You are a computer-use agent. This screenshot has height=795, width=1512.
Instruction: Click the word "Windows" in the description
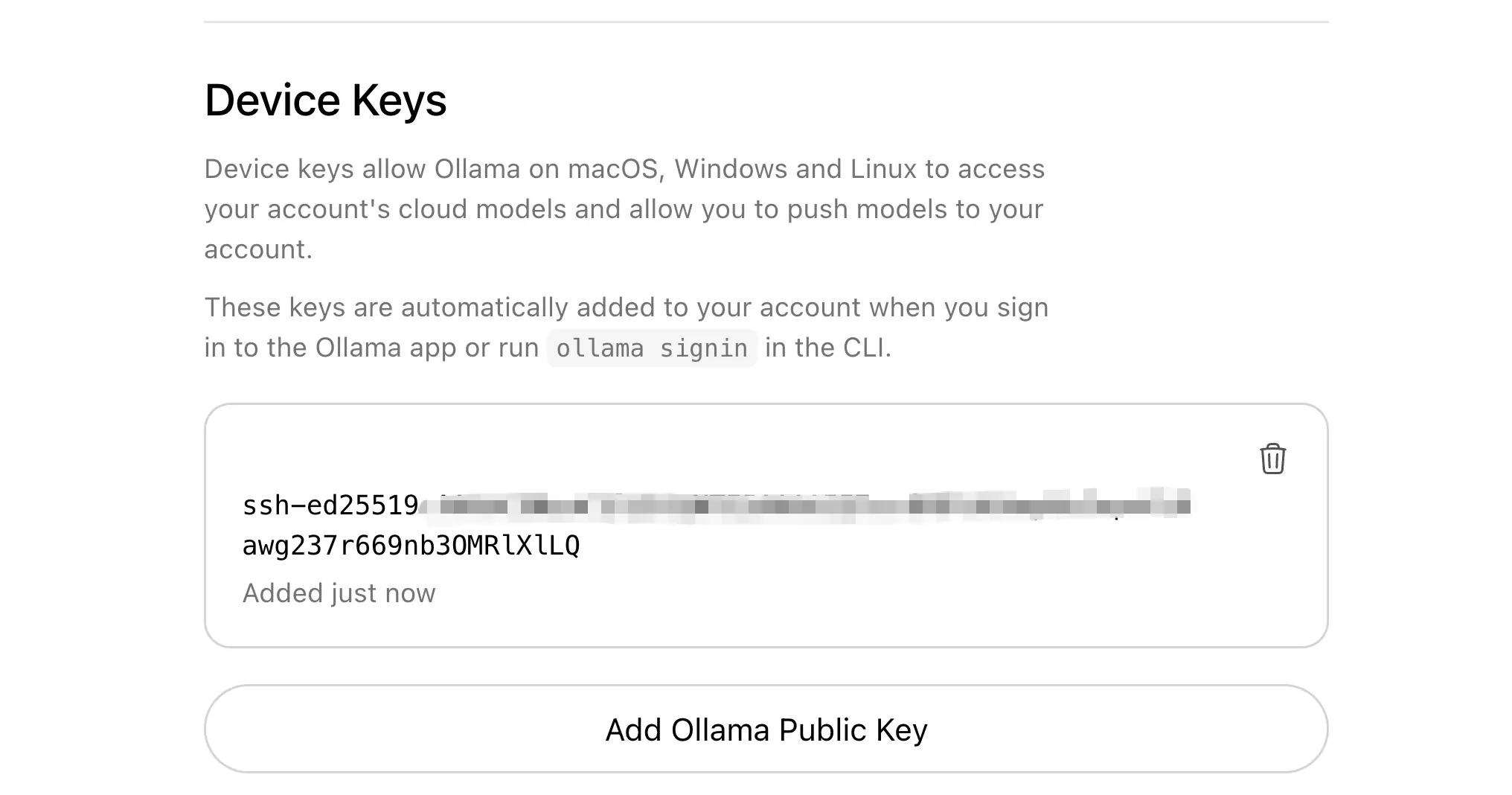pyautogui.click(x=731, y=169)
